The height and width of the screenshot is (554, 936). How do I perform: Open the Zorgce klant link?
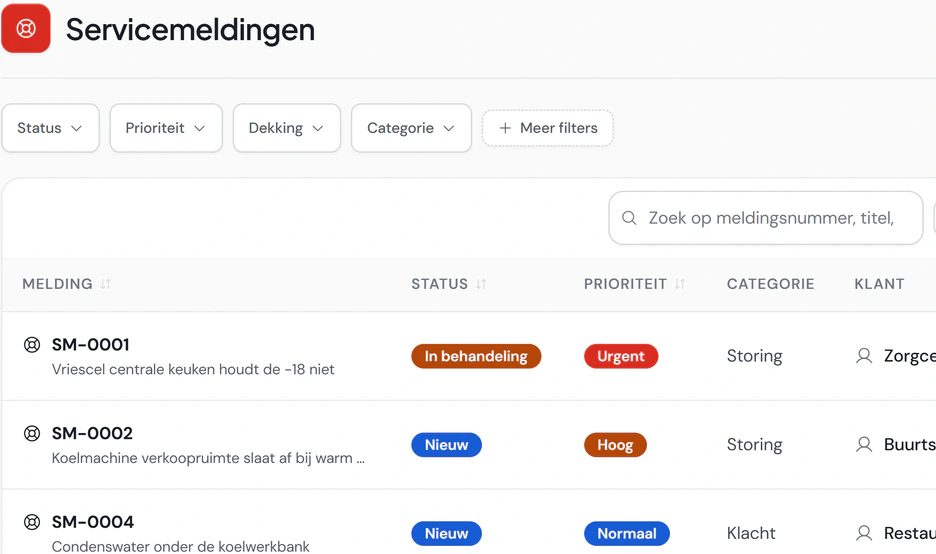(x=910, y=356)
